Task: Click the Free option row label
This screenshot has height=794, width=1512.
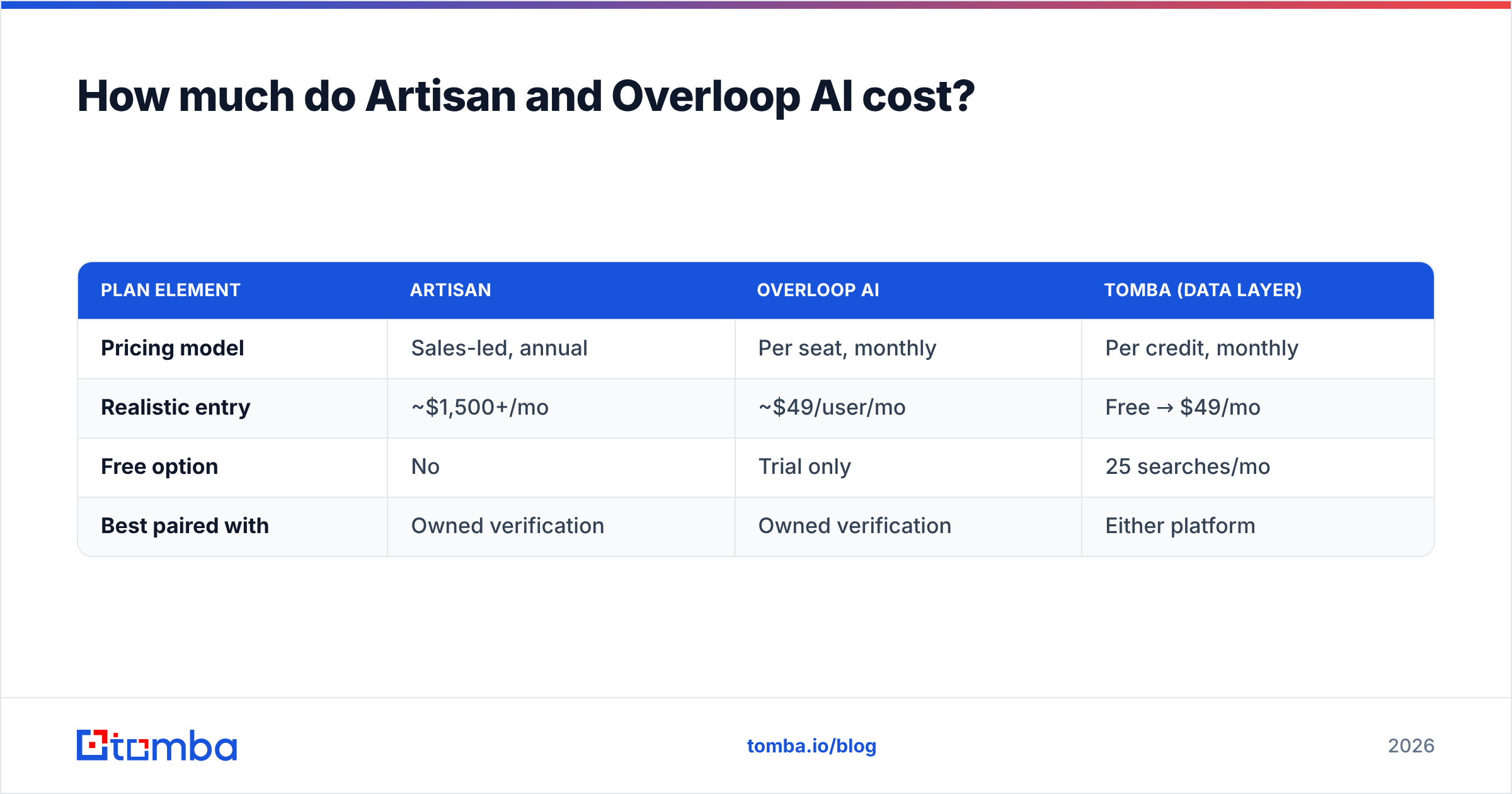Action: point(159,466)
